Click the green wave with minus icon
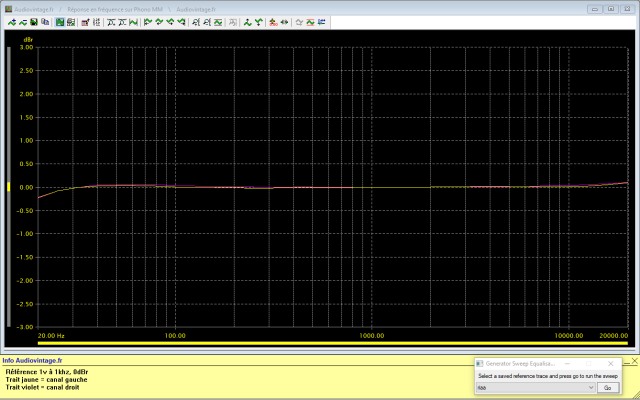 [x=23, y=22]
